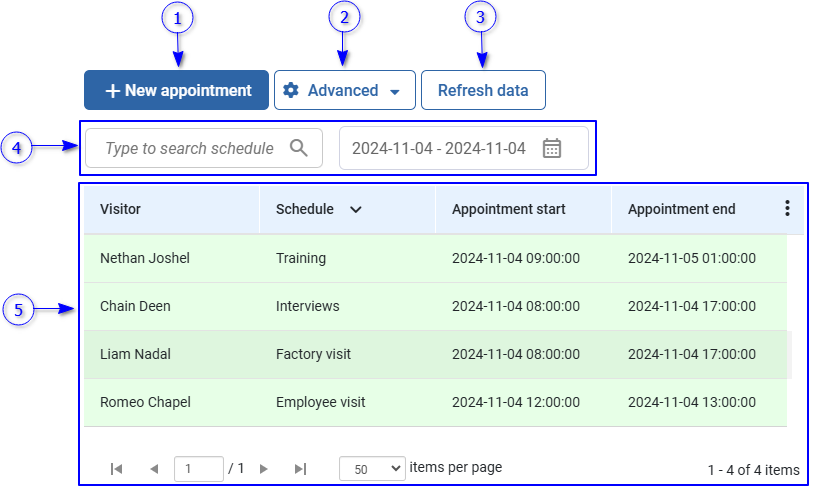Open the items per page dropdown
Viewport: 818px width, 498px height.
click(372, 468)
